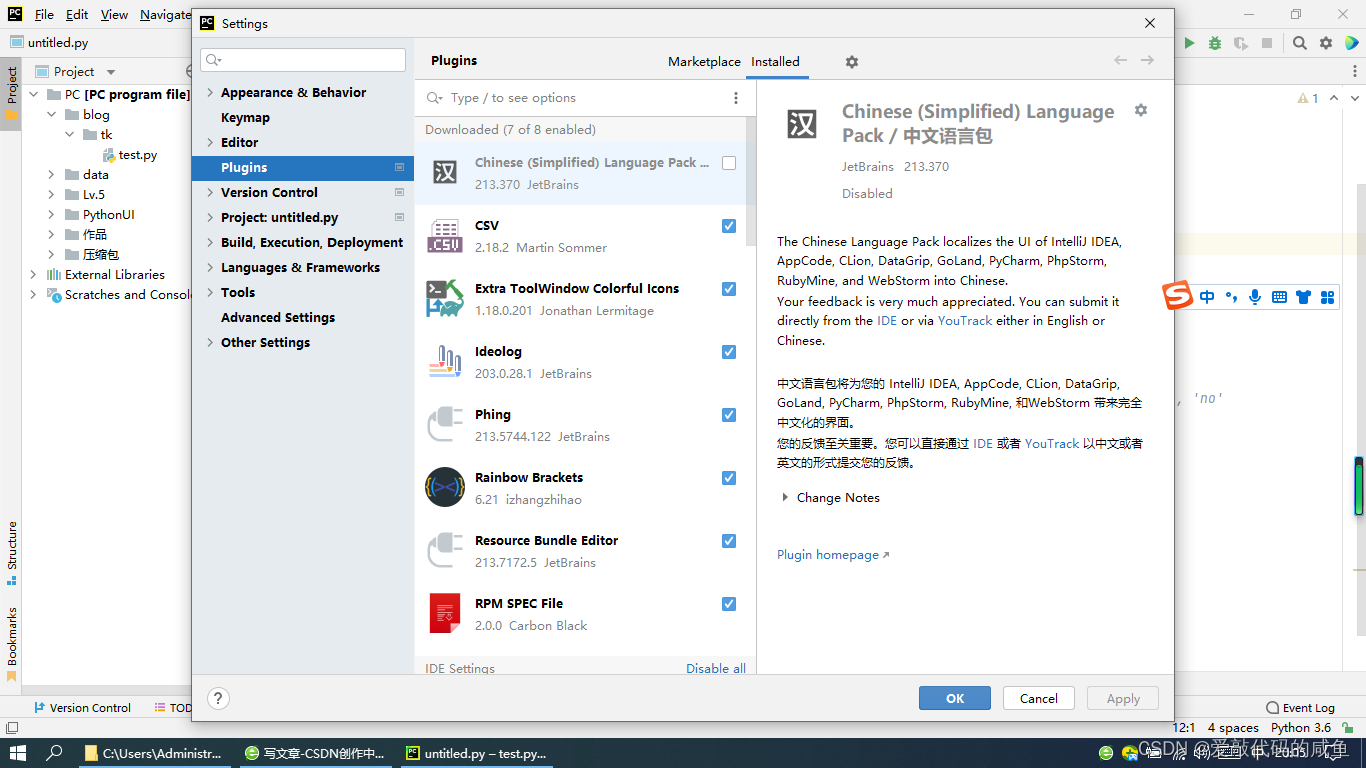The height and width of the screenshot is (768, 1366).
Task: Click the Disable all link
Action: pyautogui.click(x=716, y=668)
